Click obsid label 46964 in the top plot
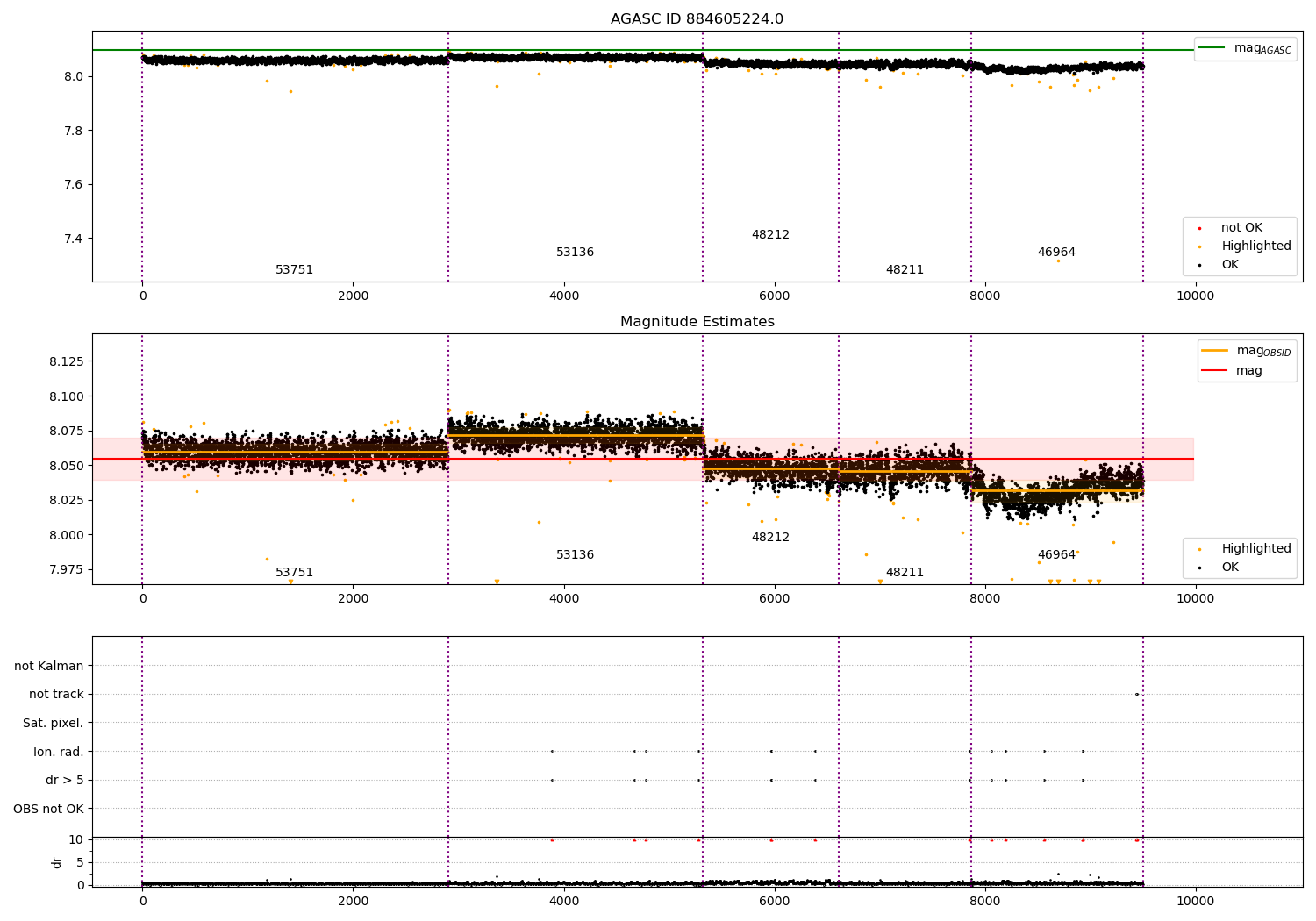The height and width of the screenshot is (921, 1316). 1056,253
